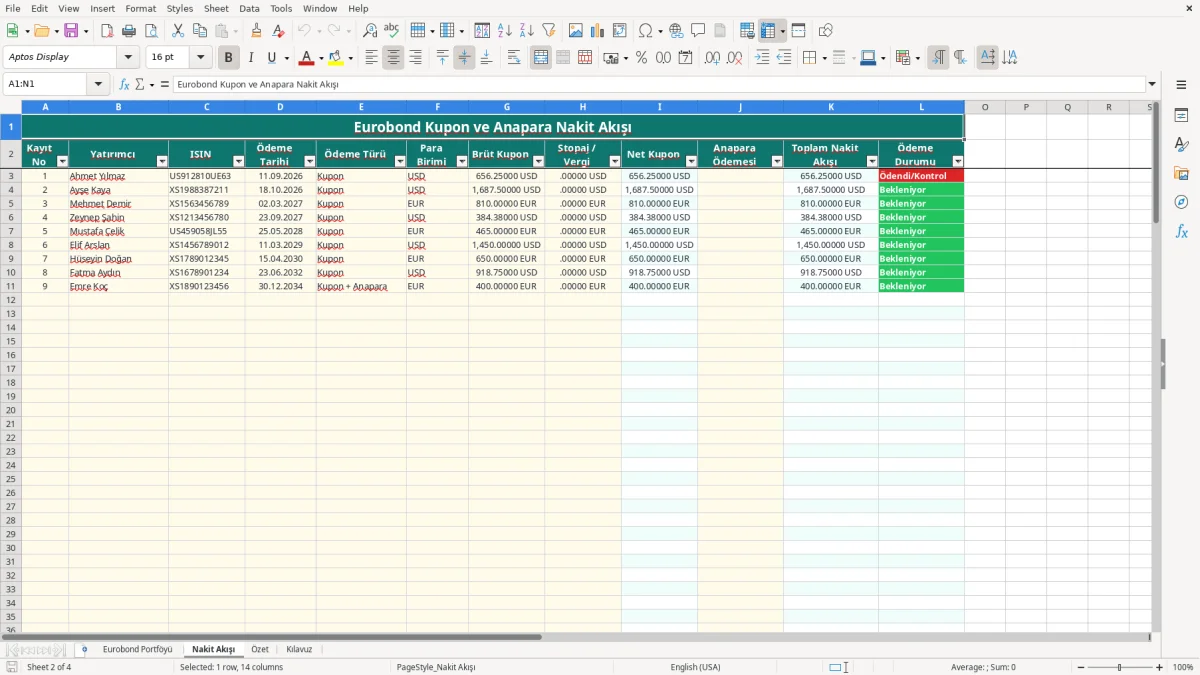Screen dimensions: 1200x675
Task: Toggle Wrap Text for the cells
Action: pos(514,58)
